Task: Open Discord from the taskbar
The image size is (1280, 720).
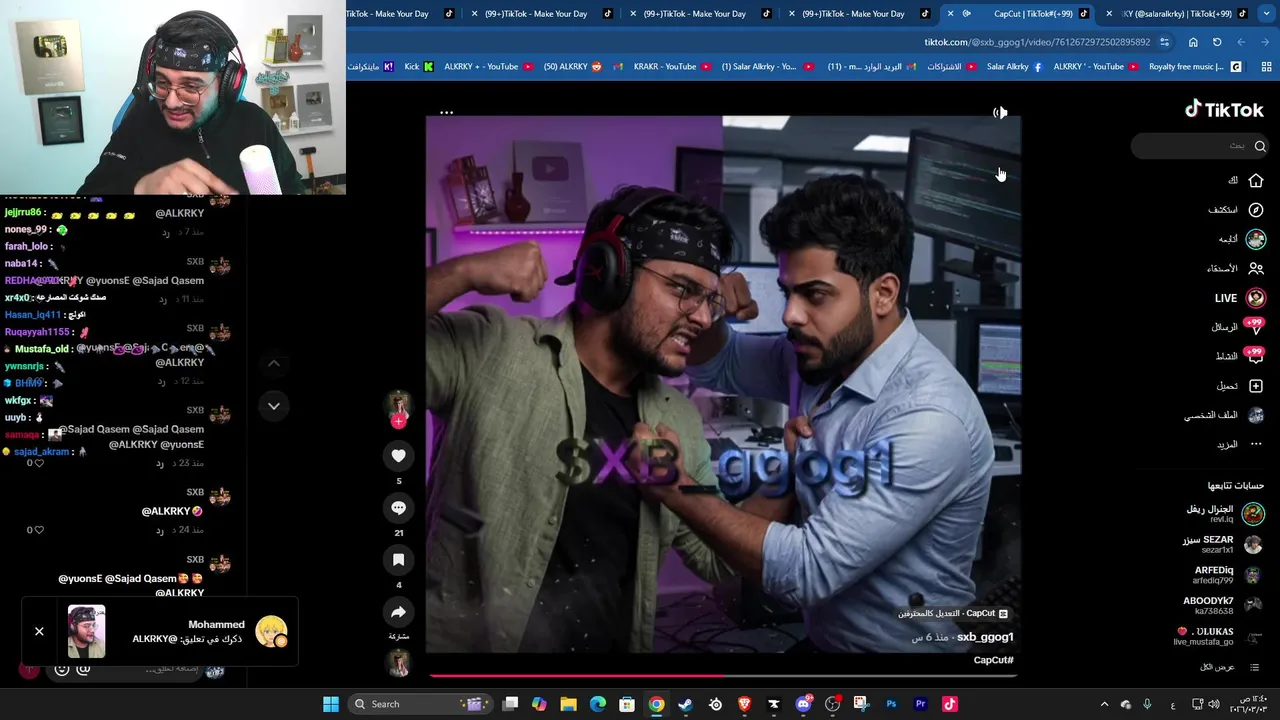Action: tap(803, 704)
